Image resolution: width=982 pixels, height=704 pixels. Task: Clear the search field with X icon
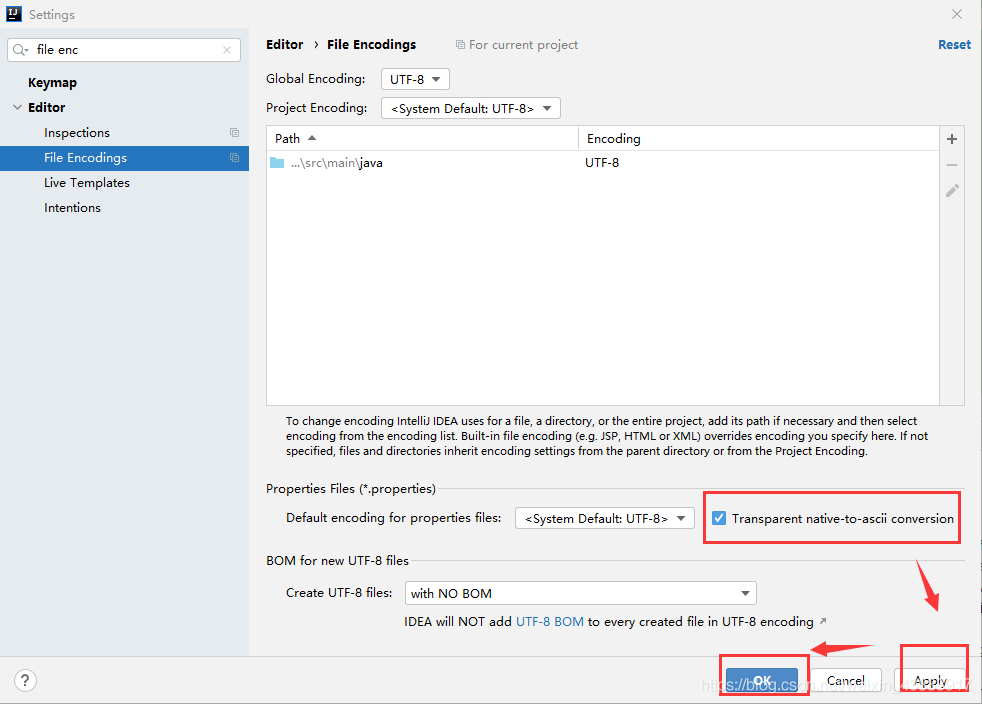point(227,50)
